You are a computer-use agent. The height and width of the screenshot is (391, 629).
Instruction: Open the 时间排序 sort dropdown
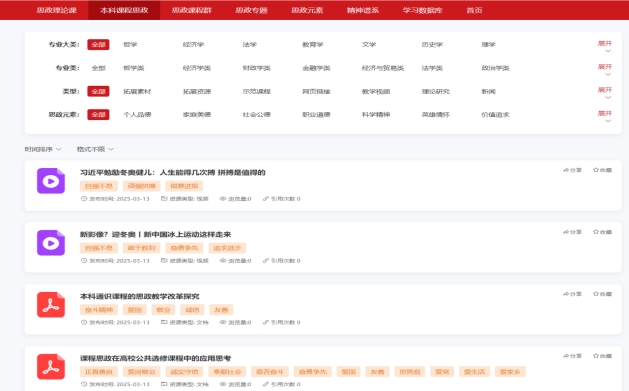pos(43,149)
